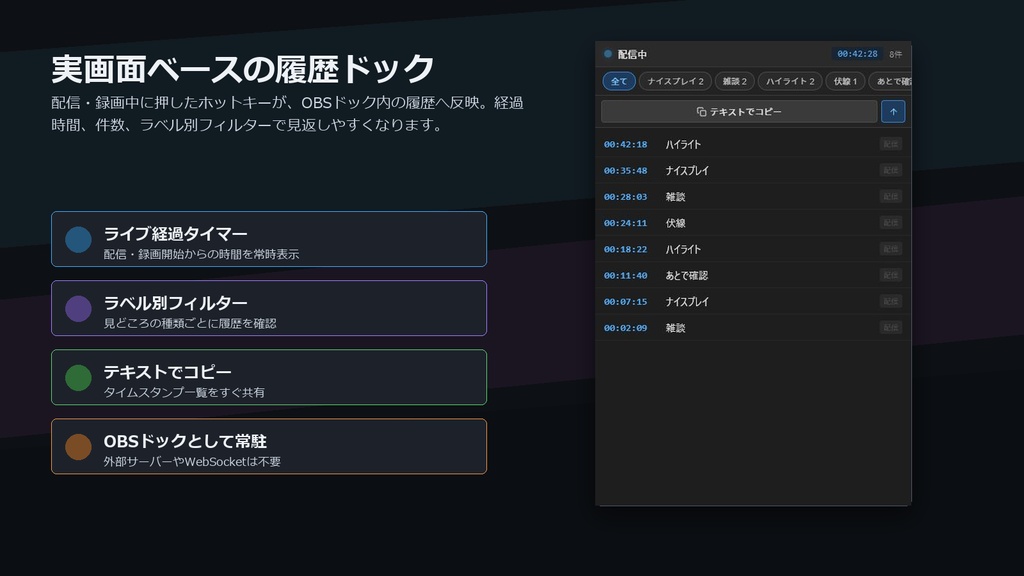The width and height of the screenshot is (1024, 576).
Task: Select the partially visible あとで確 filter chip
Action: tap(891, 82)
